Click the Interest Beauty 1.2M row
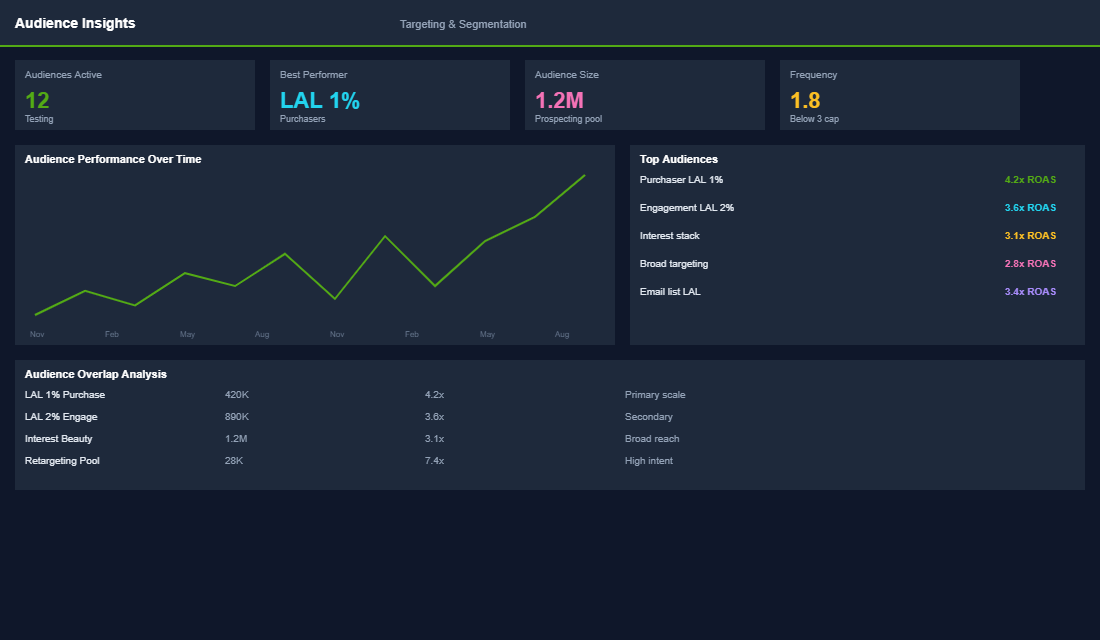Image resolution: width=1100 pixels, height=640 pixels. 58,438
